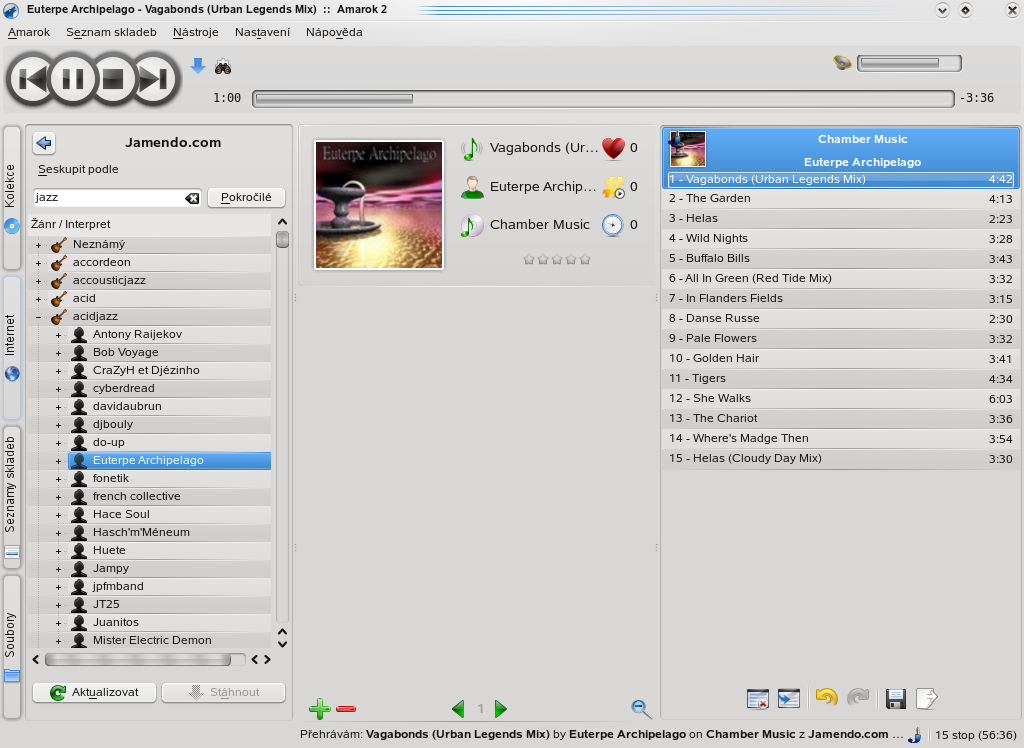Pause playback with the pause button
This screenshot has height=748, width=1024.
point(72,79)
